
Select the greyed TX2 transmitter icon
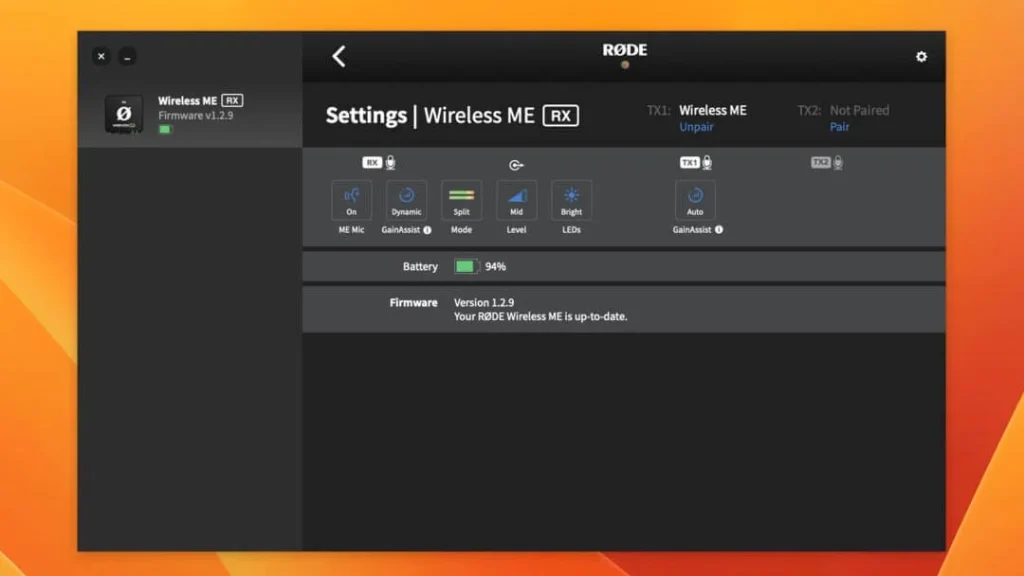[826, 162]
